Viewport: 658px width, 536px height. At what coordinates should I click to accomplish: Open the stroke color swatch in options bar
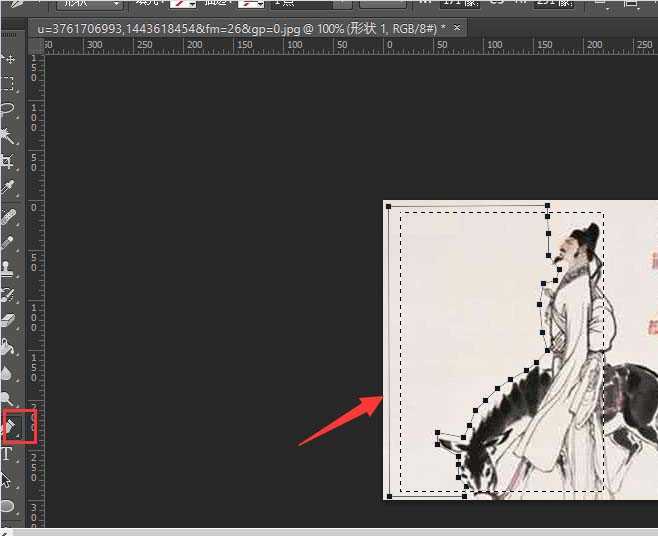243,4
